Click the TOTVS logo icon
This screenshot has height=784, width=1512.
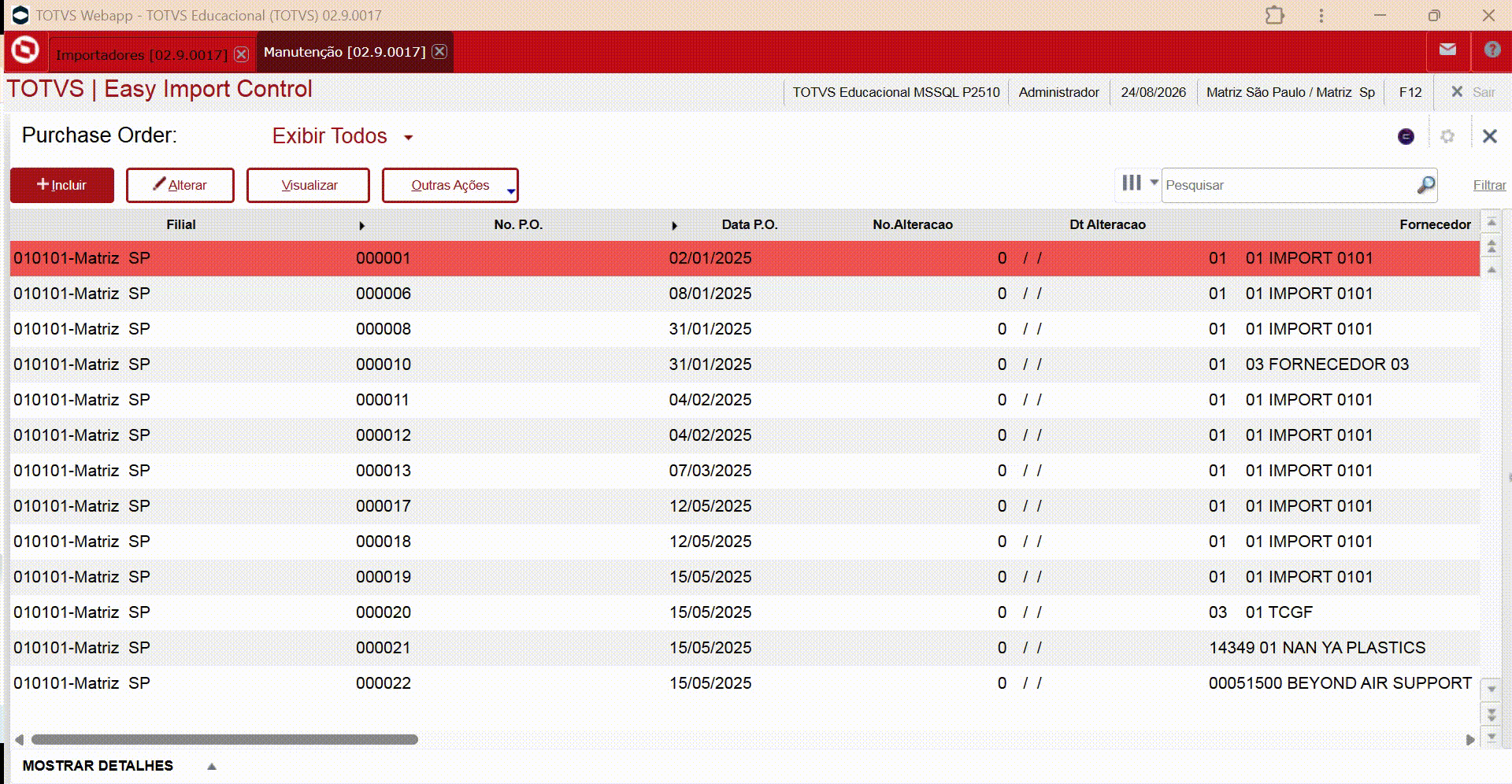[x=25, y=50]
